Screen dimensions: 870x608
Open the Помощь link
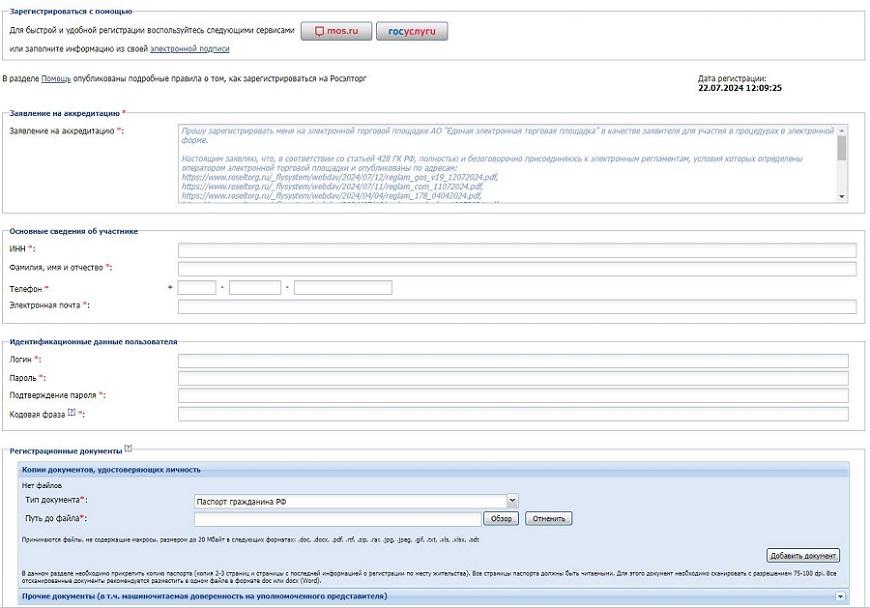pyautogui.click(x=56, y=79)
